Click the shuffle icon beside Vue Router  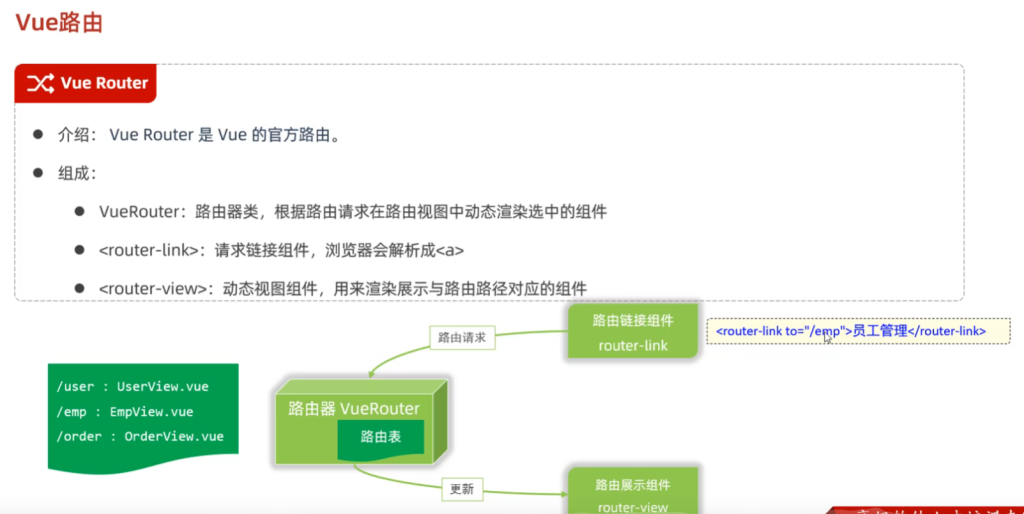click(x=40, y=83)
